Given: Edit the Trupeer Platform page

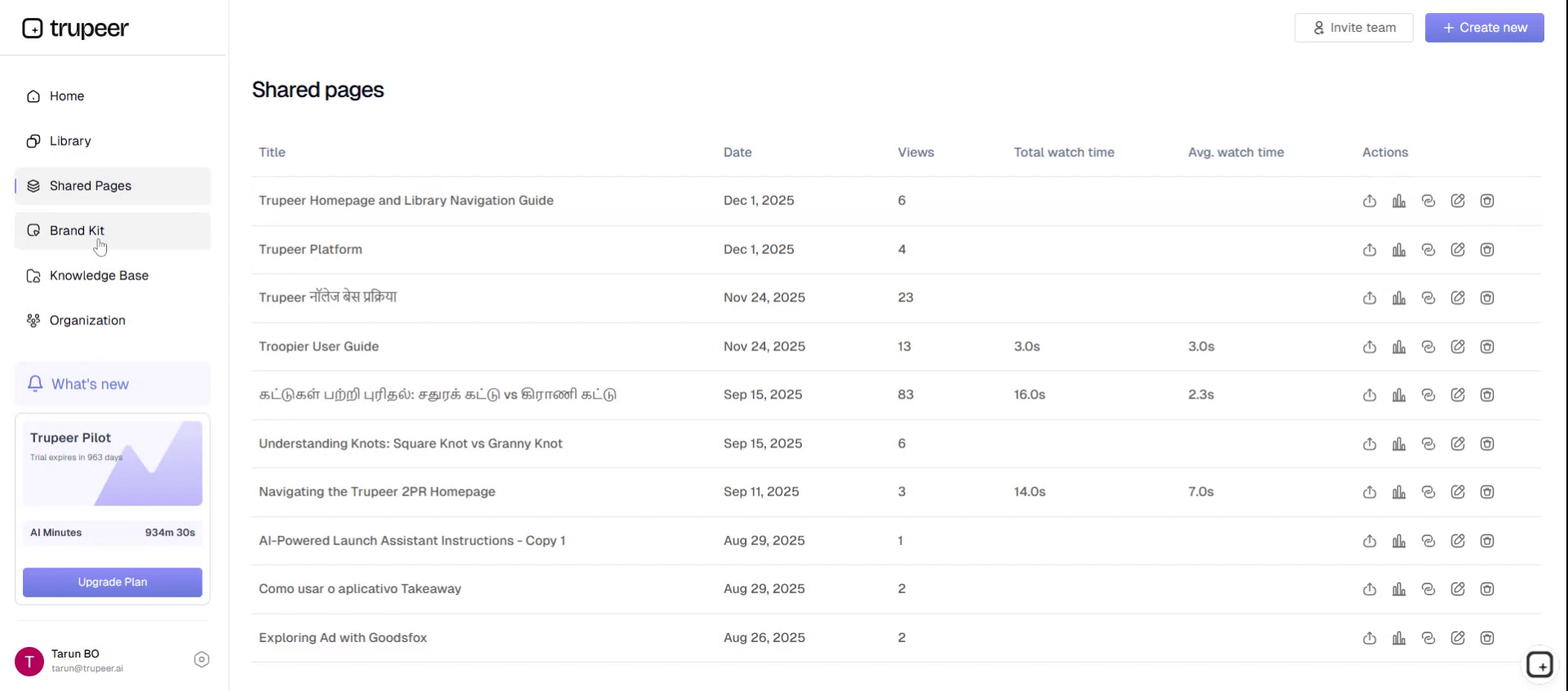Looking at the screenshot, I should [x=1458, y=250].
